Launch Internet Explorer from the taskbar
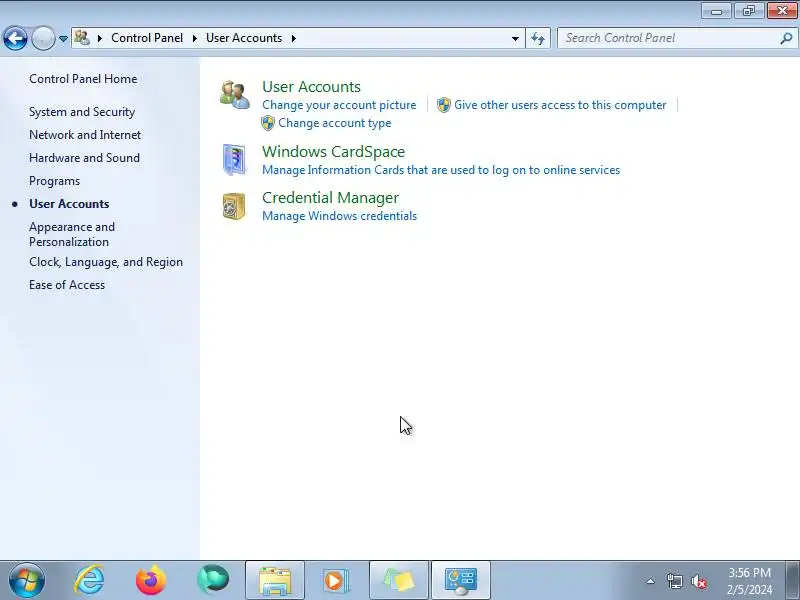This screenshot has height=600, width=800. click(90, 580)
